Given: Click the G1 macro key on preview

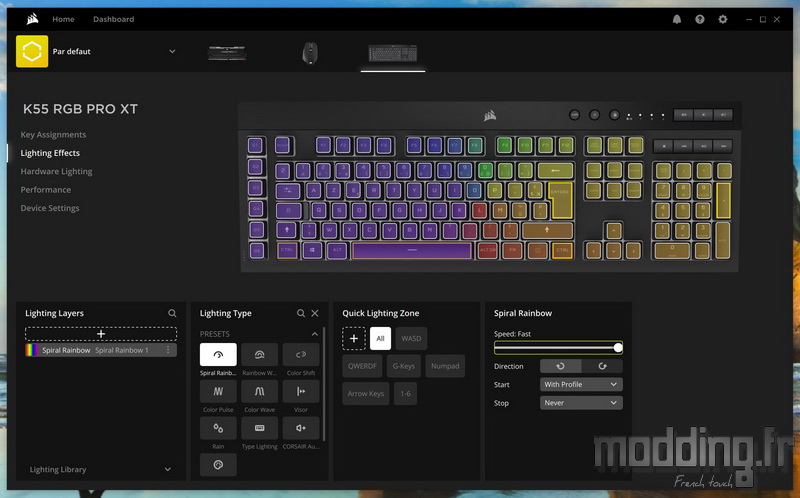Looking at the screenshot, I should coord(255,146).
